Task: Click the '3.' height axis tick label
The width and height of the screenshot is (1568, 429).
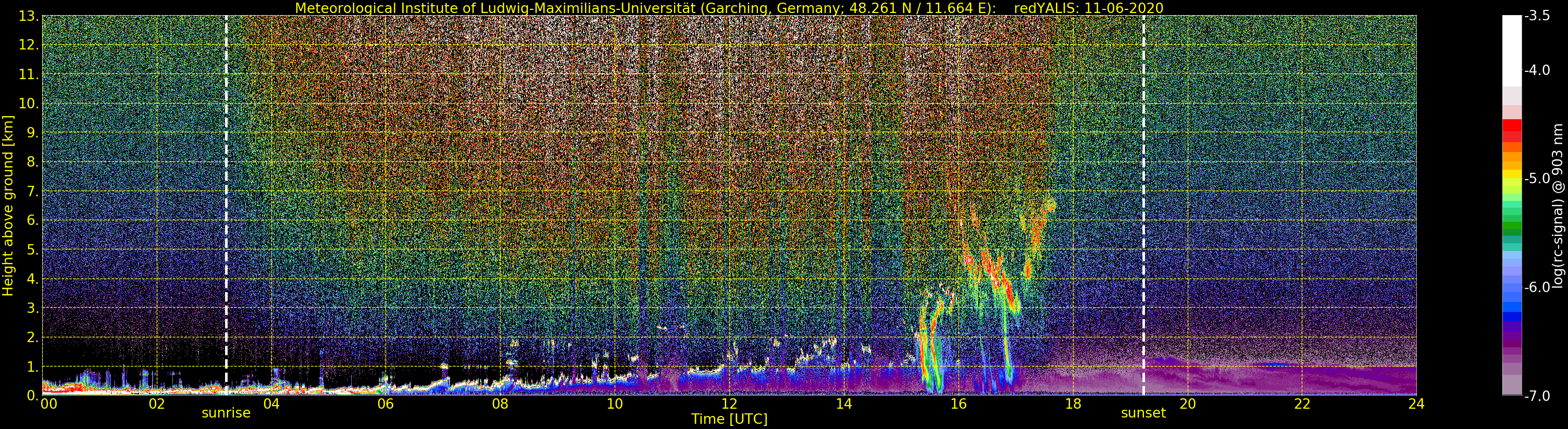Action: 32,308
